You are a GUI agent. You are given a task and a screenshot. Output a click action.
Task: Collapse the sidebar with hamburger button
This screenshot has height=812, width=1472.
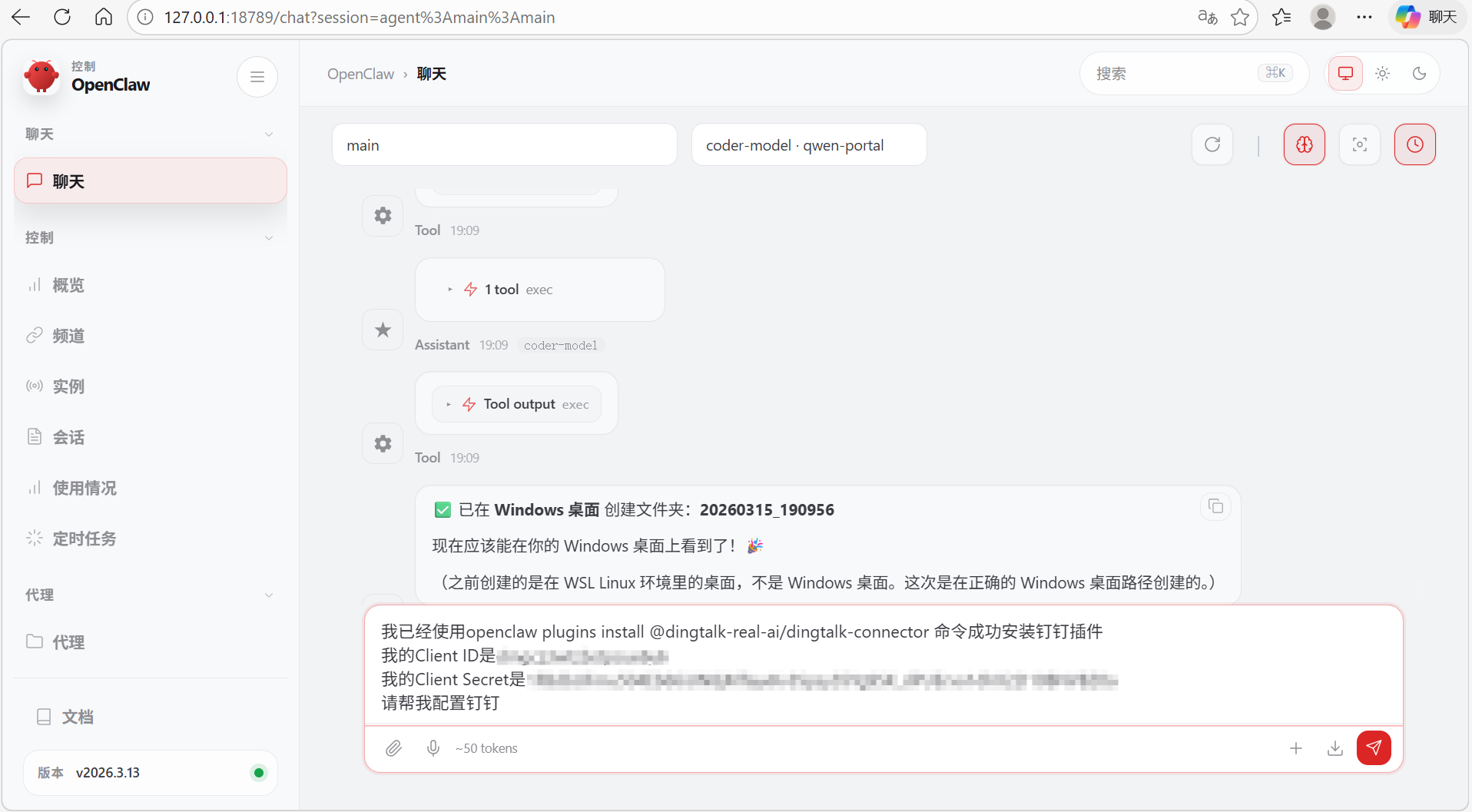point(257,77)
